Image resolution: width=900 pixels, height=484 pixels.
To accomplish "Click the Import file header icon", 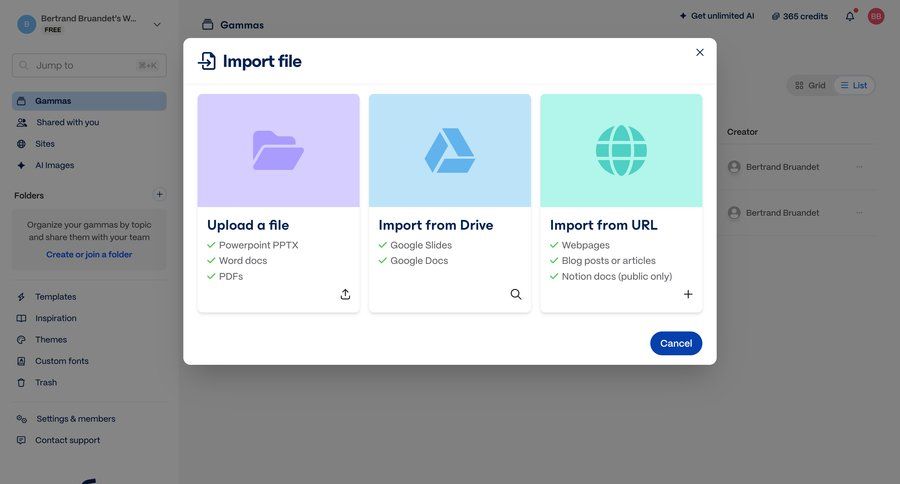I will click(x=207, y=61).
